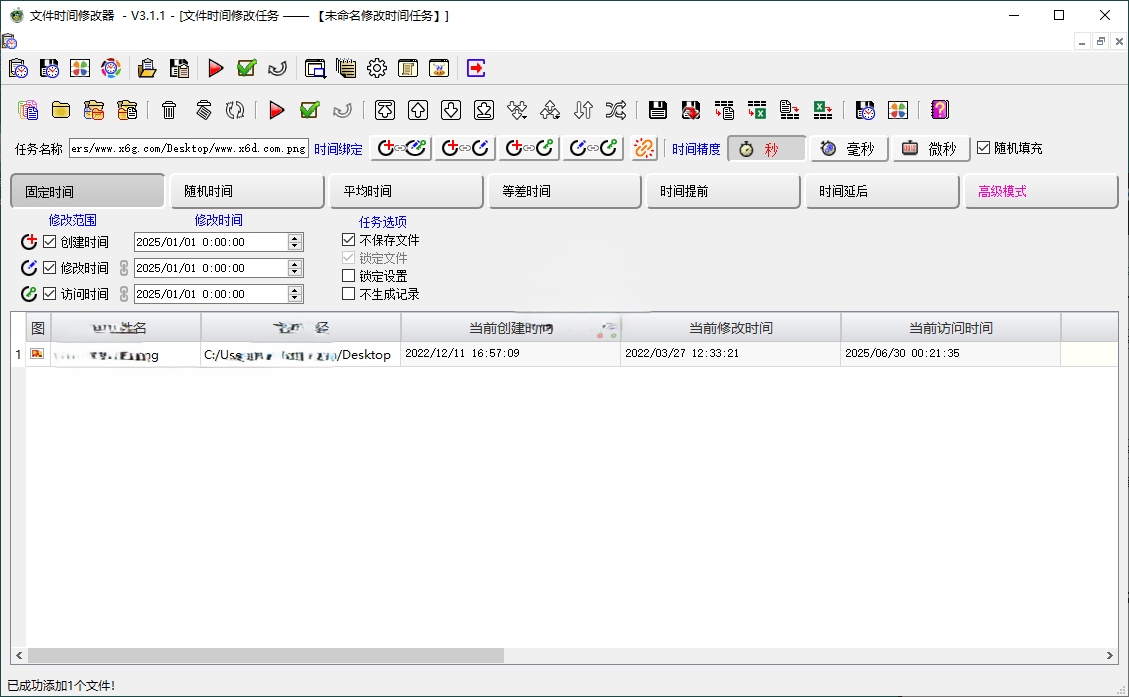The image size is (1129, 697).
Task: Click the clipboard with clock icon in top toolbar
Action: [19, 68]
